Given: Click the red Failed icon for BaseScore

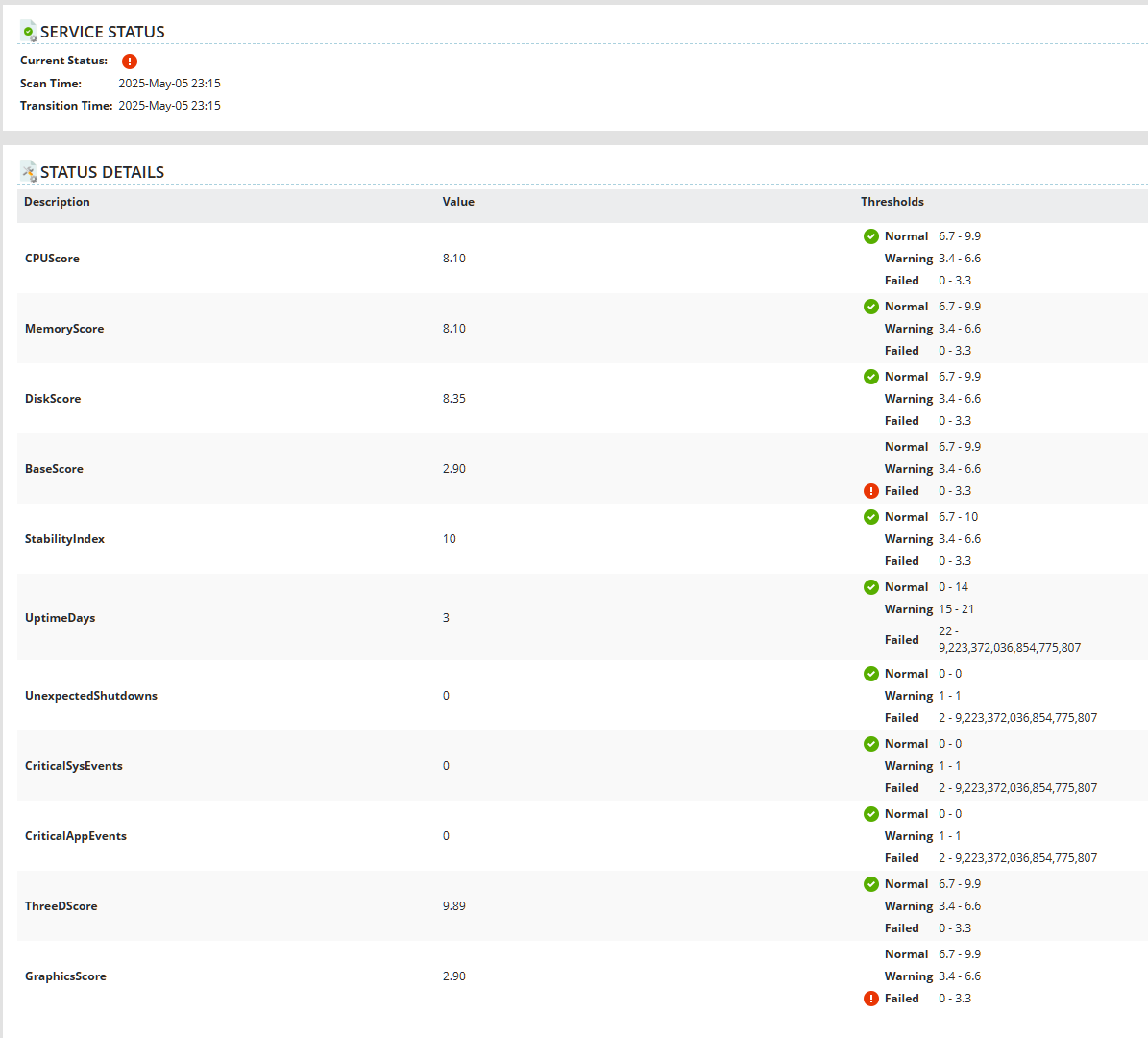Looking at the screenshot, I should (x=871, y=491).
